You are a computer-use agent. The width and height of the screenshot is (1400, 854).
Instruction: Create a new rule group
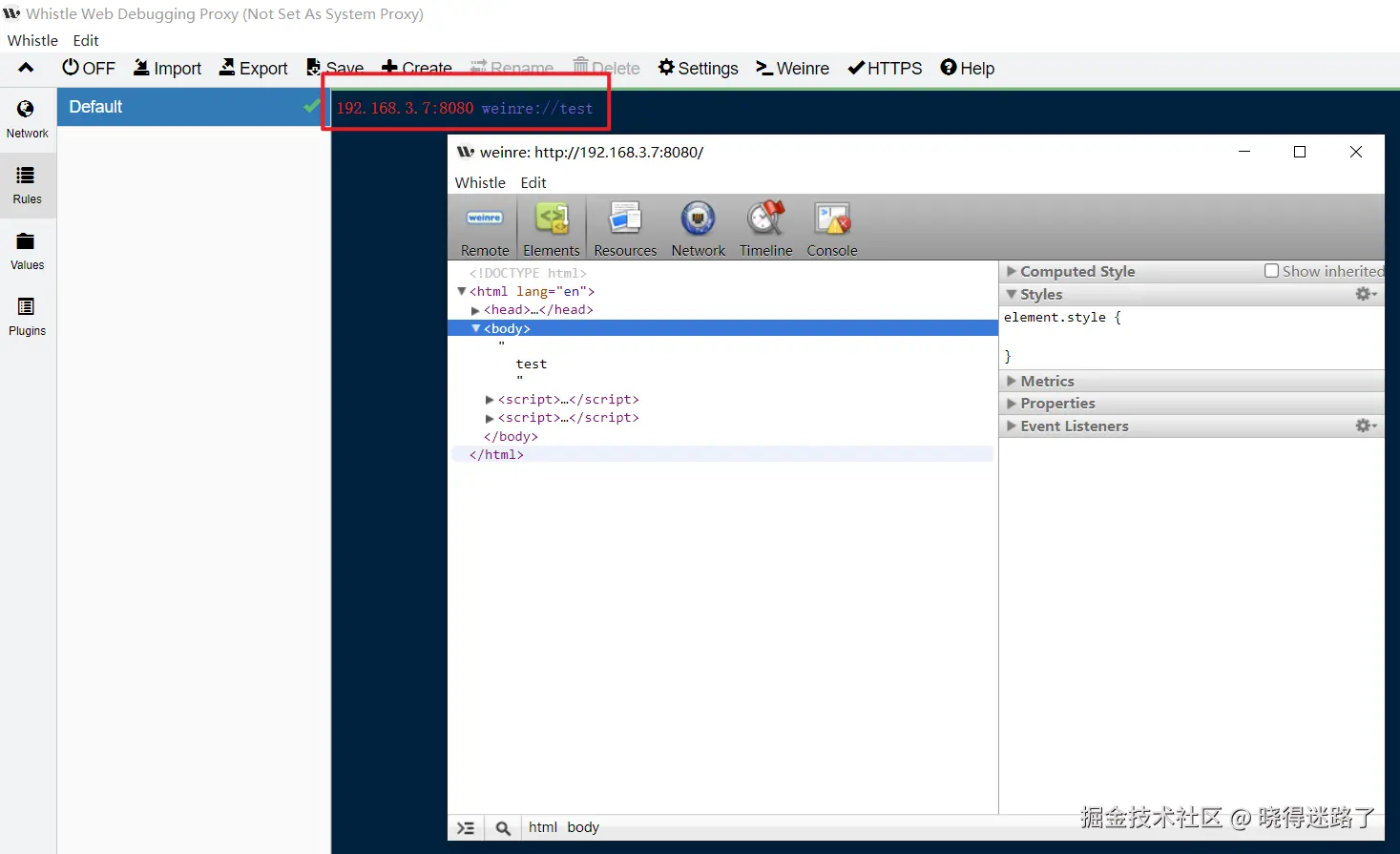pos(417,68)
